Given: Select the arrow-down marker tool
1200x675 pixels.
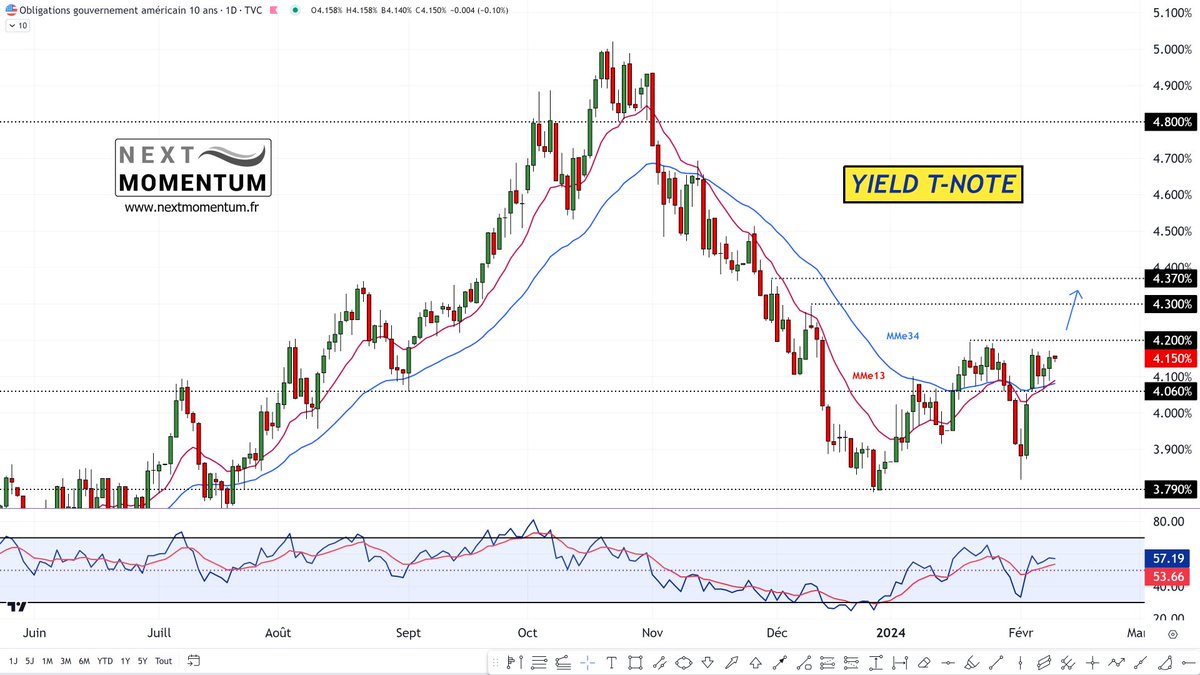Looking at the screenshot, I should pos(707,662).
